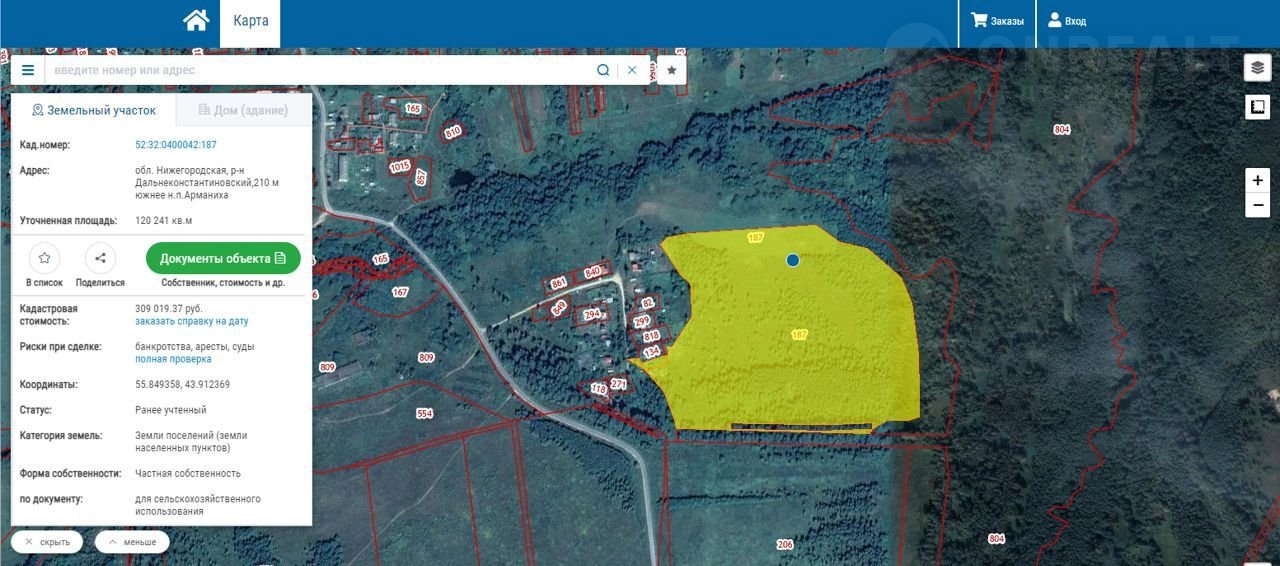
Task: Open the hamburger menu beside search
Action: click(28, 70)
